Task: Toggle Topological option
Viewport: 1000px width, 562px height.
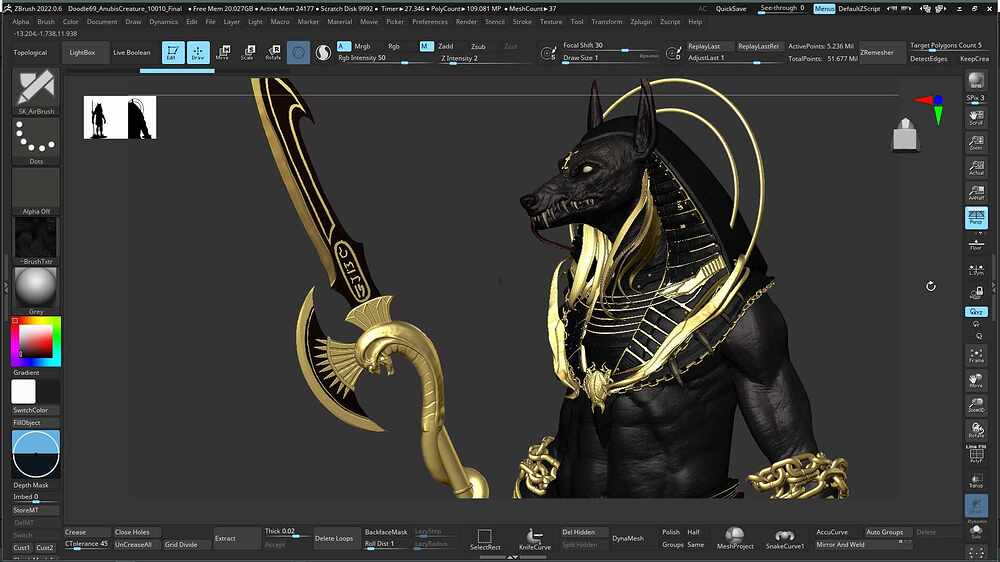Action: point(30,52)
